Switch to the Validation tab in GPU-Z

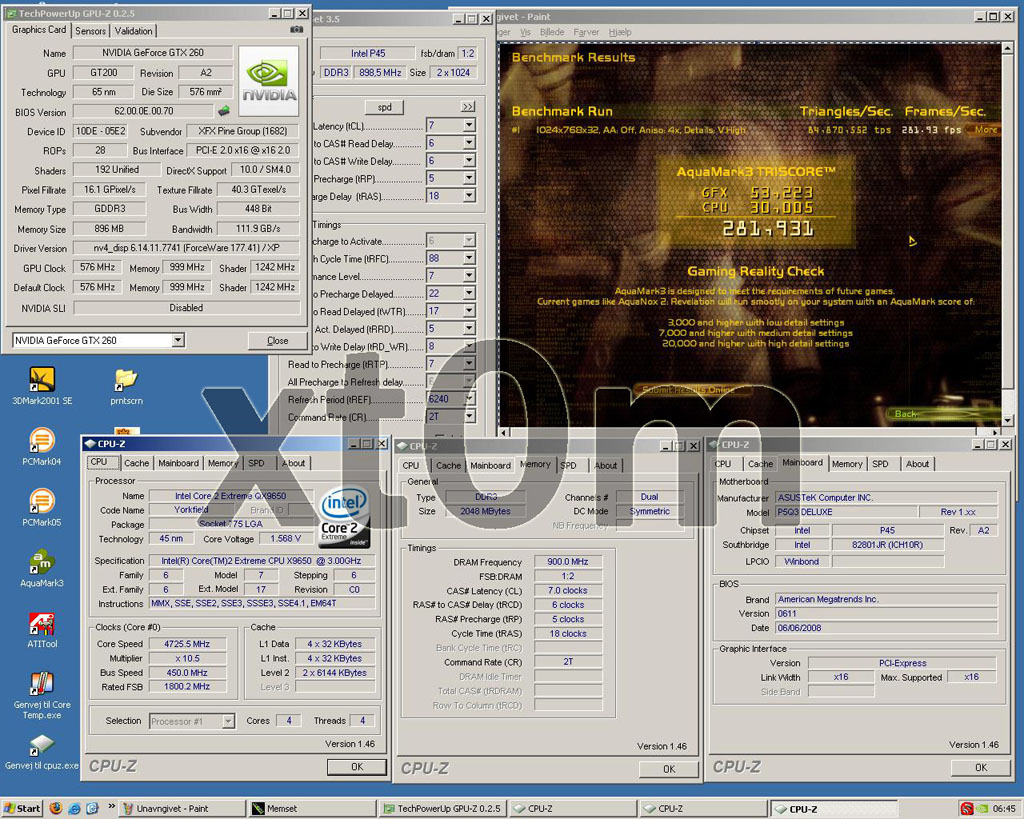pos(133,31)
